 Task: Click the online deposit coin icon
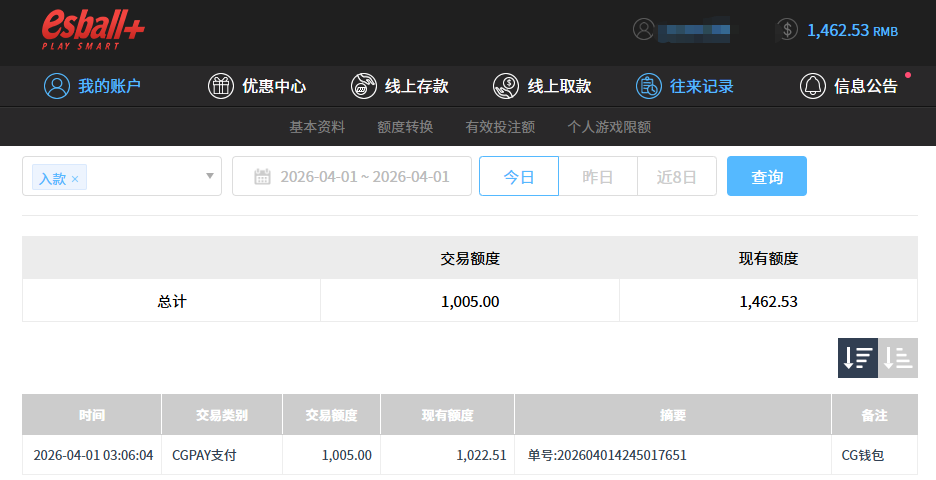tap(363, 86)
